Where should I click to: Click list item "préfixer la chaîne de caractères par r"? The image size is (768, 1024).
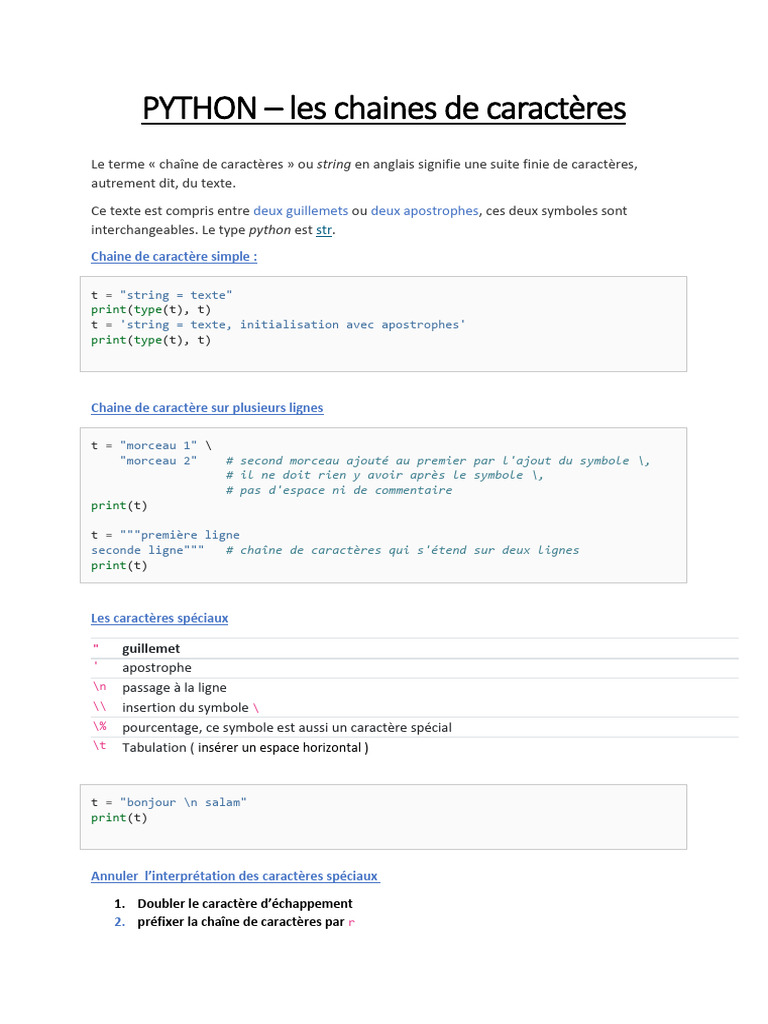point(246,921)
